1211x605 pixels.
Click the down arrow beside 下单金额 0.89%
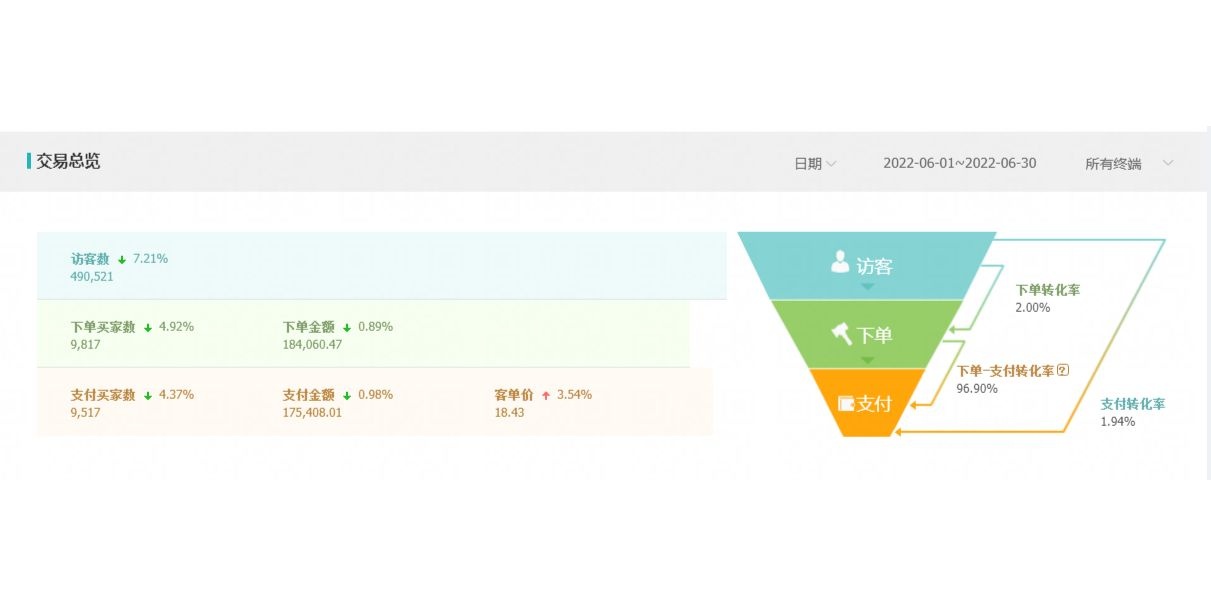point(347,327)
